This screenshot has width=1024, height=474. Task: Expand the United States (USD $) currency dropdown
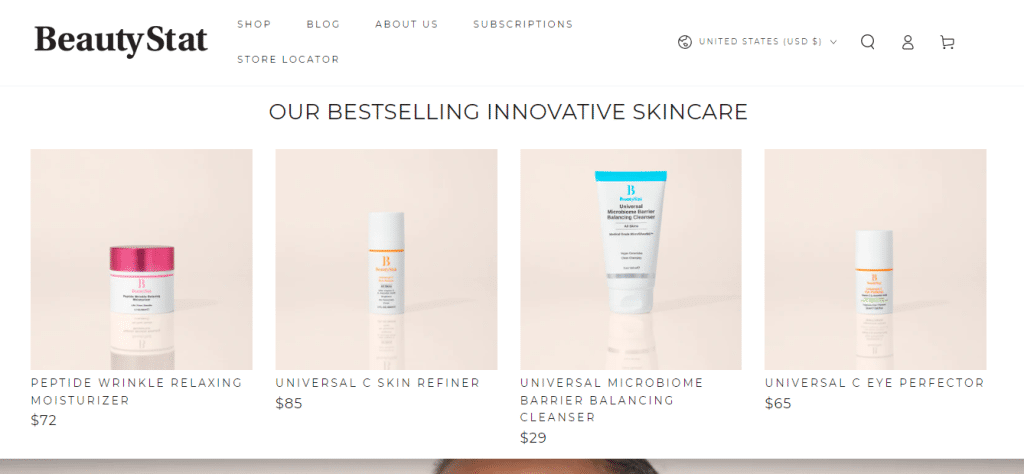pyautogui.click(x=758, y=42)
